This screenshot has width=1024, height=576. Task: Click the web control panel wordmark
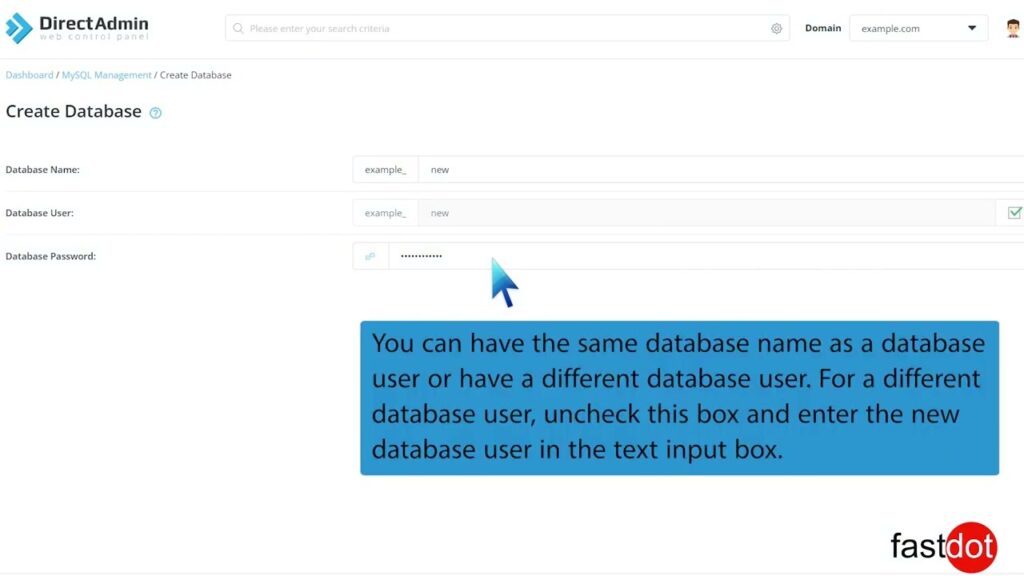(95, 36)
